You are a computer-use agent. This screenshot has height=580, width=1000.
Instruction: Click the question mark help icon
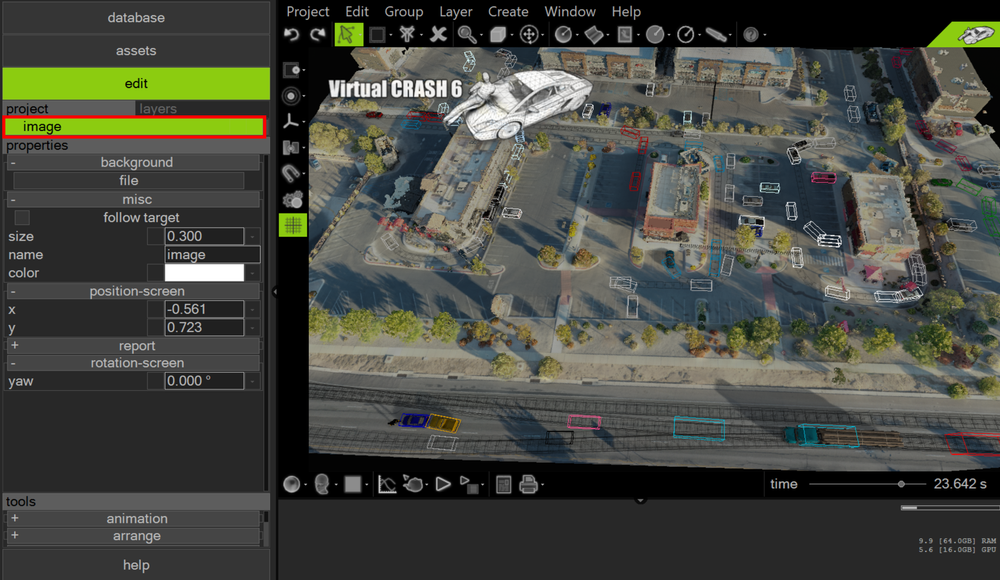[x=751, y=34]
